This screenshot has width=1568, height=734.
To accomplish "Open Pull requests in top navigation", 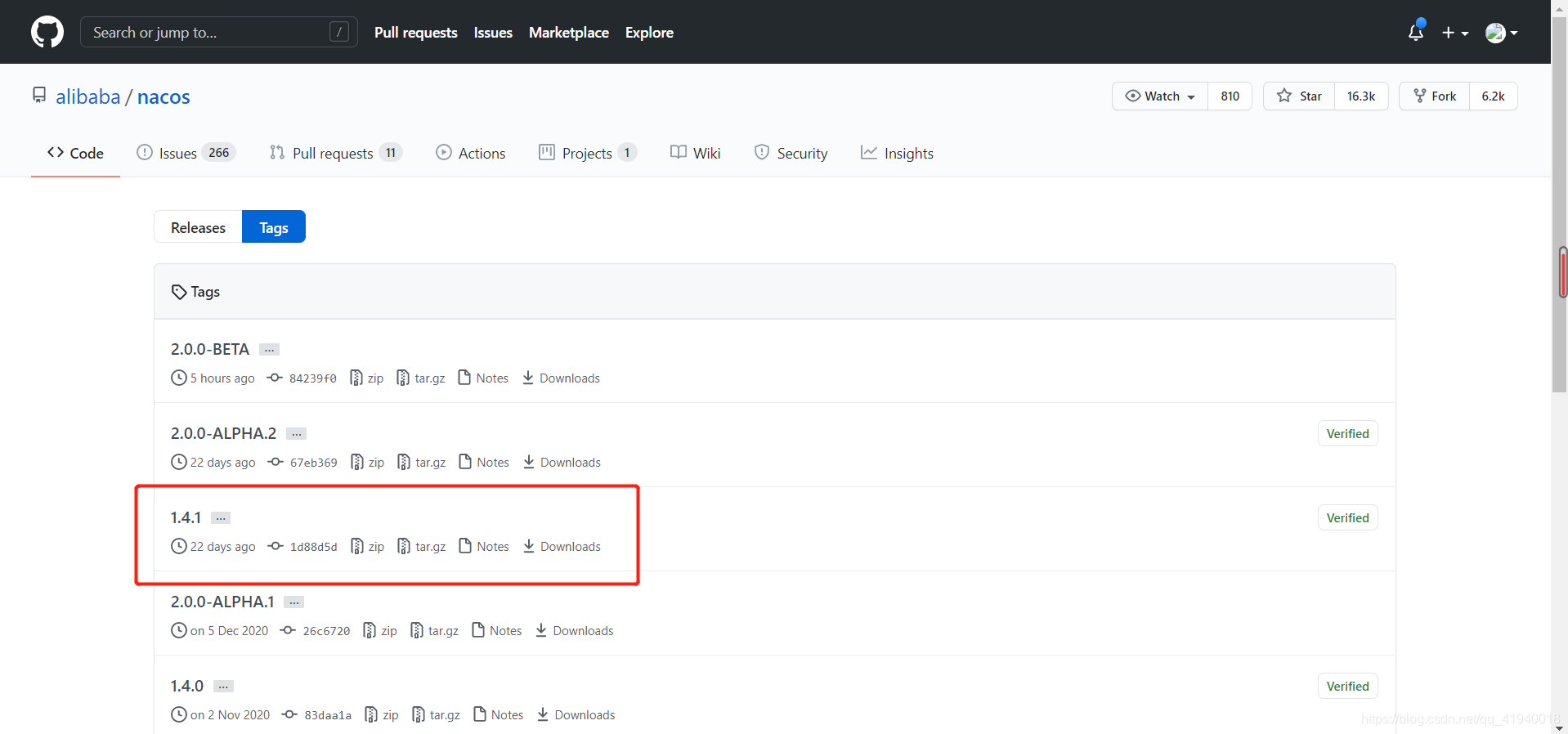I will click(415, 33).
